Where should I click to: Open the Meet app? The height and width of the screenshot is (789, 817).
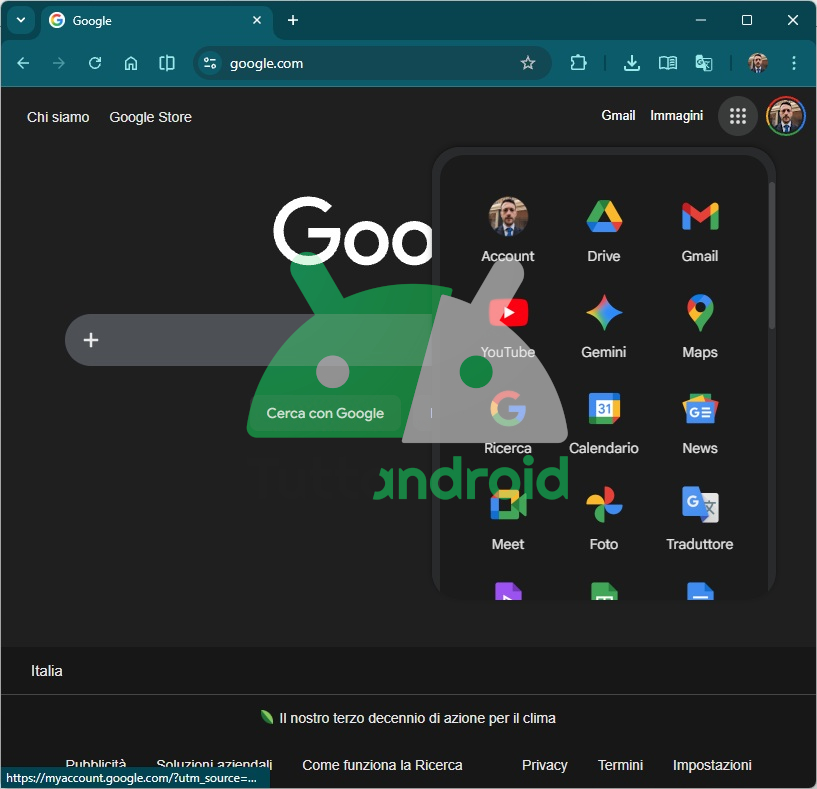tap(507, 518)
